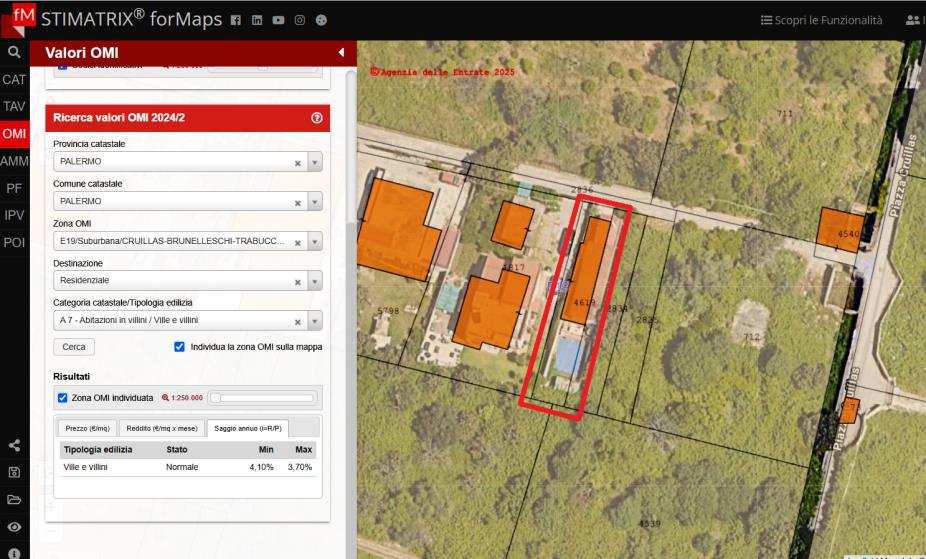Expand the Provincia catastale dropdown arrow

pyautogui.click(x=315, y=162)
